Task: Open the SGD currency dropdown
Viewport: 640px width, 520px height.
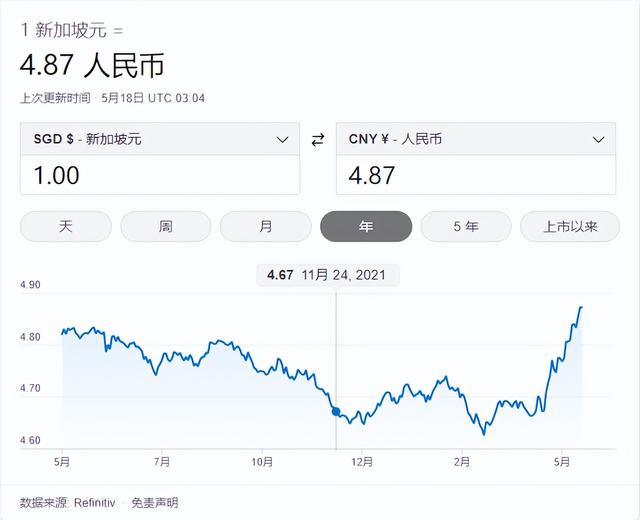Action: (x=160, y=139)
